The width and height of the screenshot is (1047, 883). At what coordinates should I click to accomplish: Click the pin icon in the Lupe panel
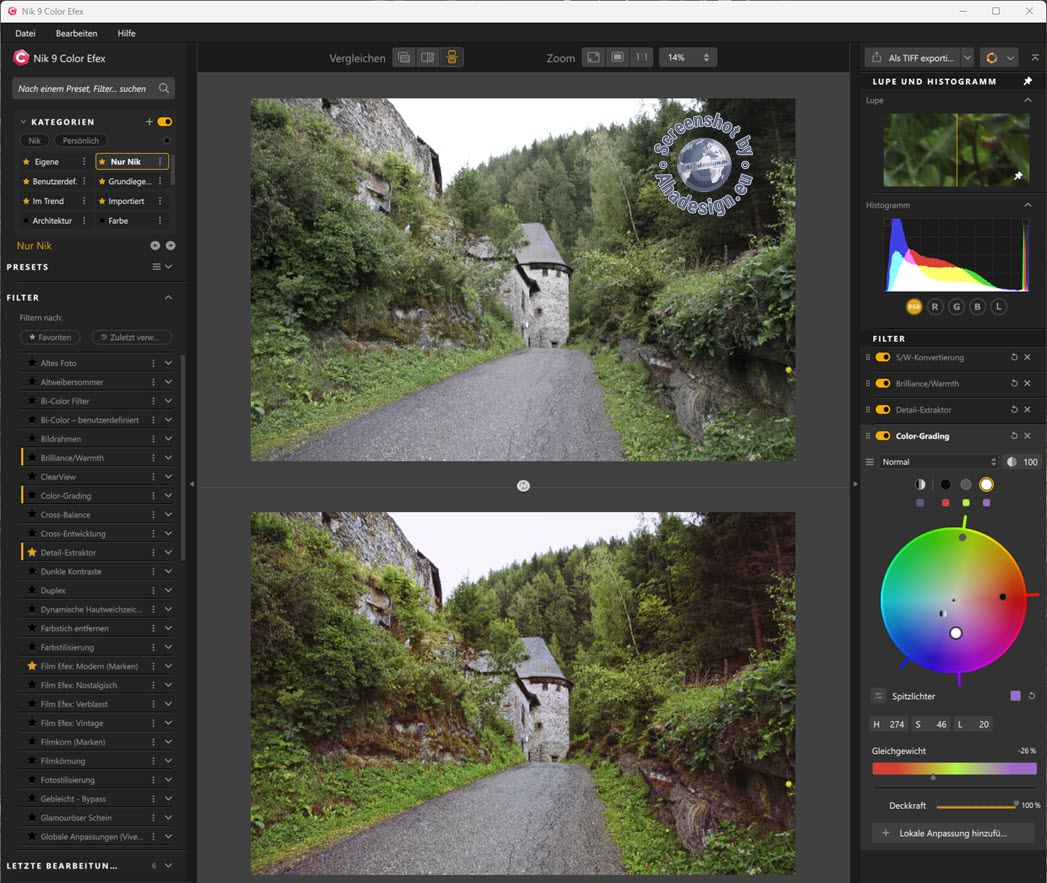pyautogui.click(x=1019, y=175)
